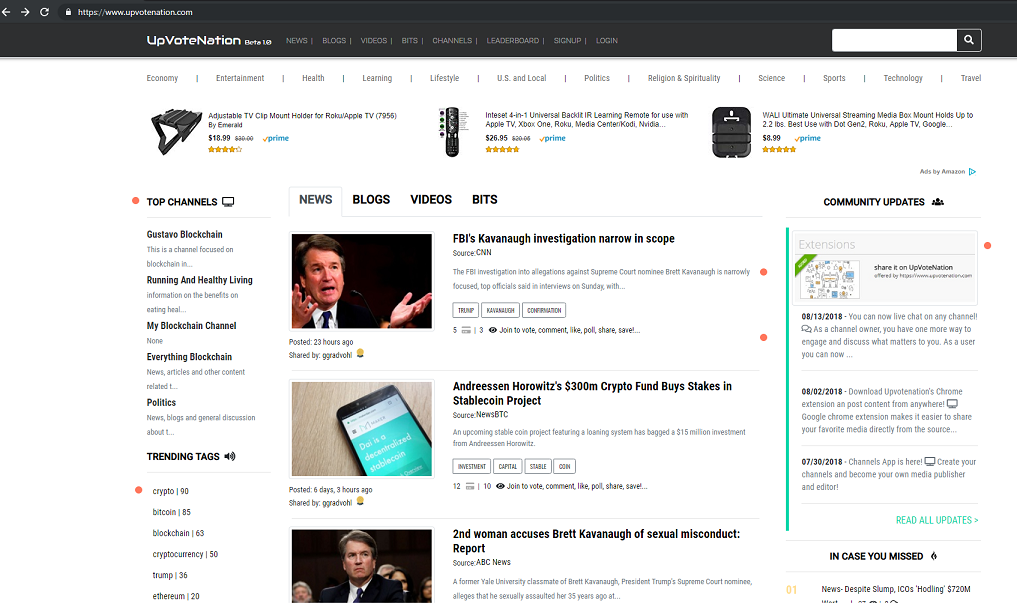Click the INVESTMENT tag button
Image resolution: width=1017 pixels, height=604 pixels.
472,466
